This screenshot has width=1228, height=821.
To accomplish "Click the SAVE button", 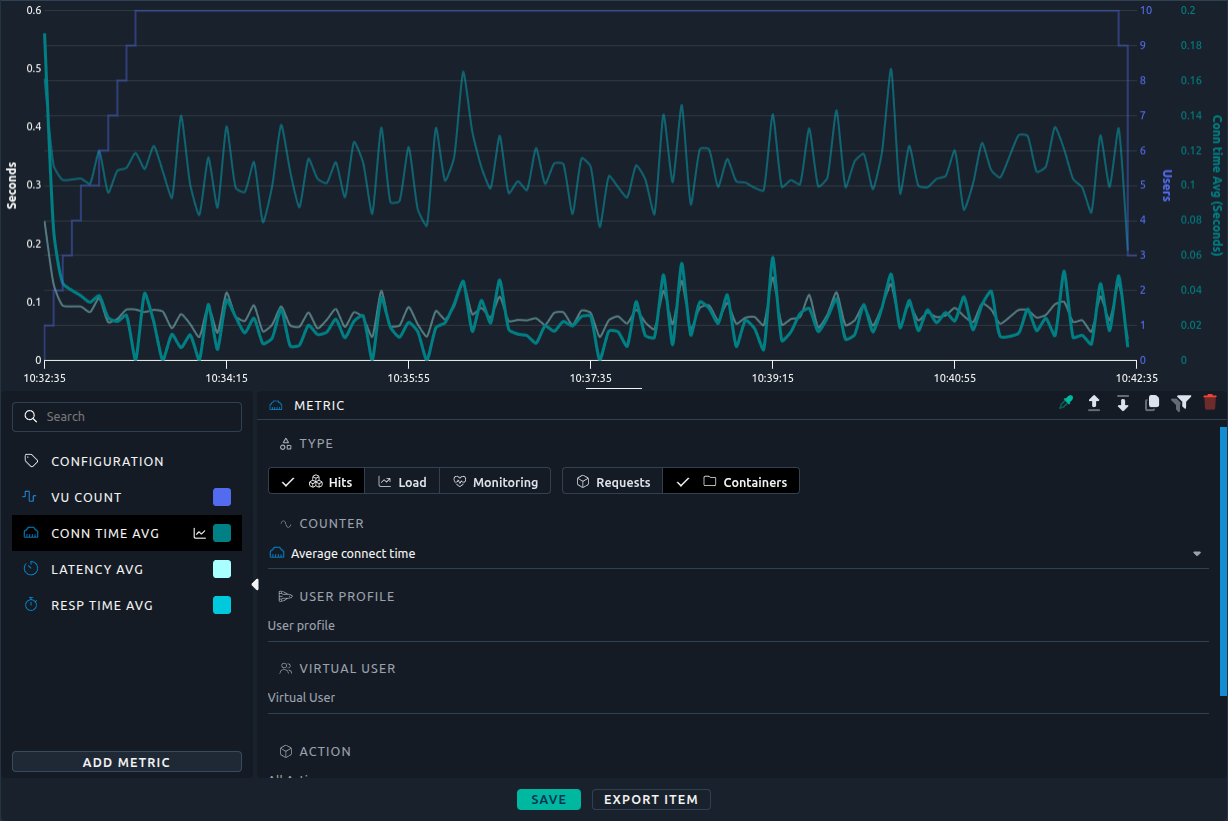I will pos(548,799).
